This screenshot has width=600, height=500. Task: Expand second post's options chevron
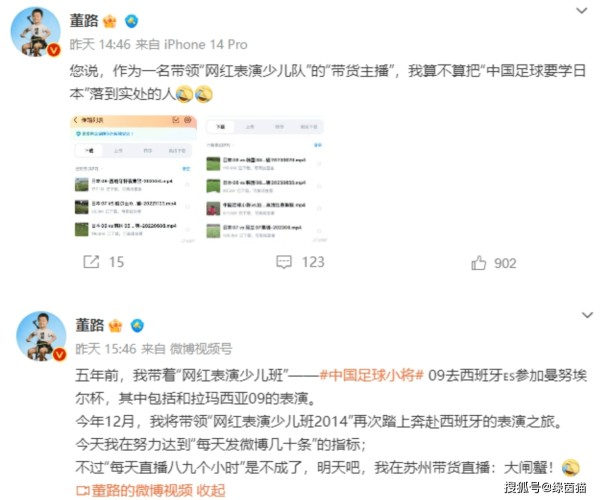pyautogui.click(x=587, y=315)
